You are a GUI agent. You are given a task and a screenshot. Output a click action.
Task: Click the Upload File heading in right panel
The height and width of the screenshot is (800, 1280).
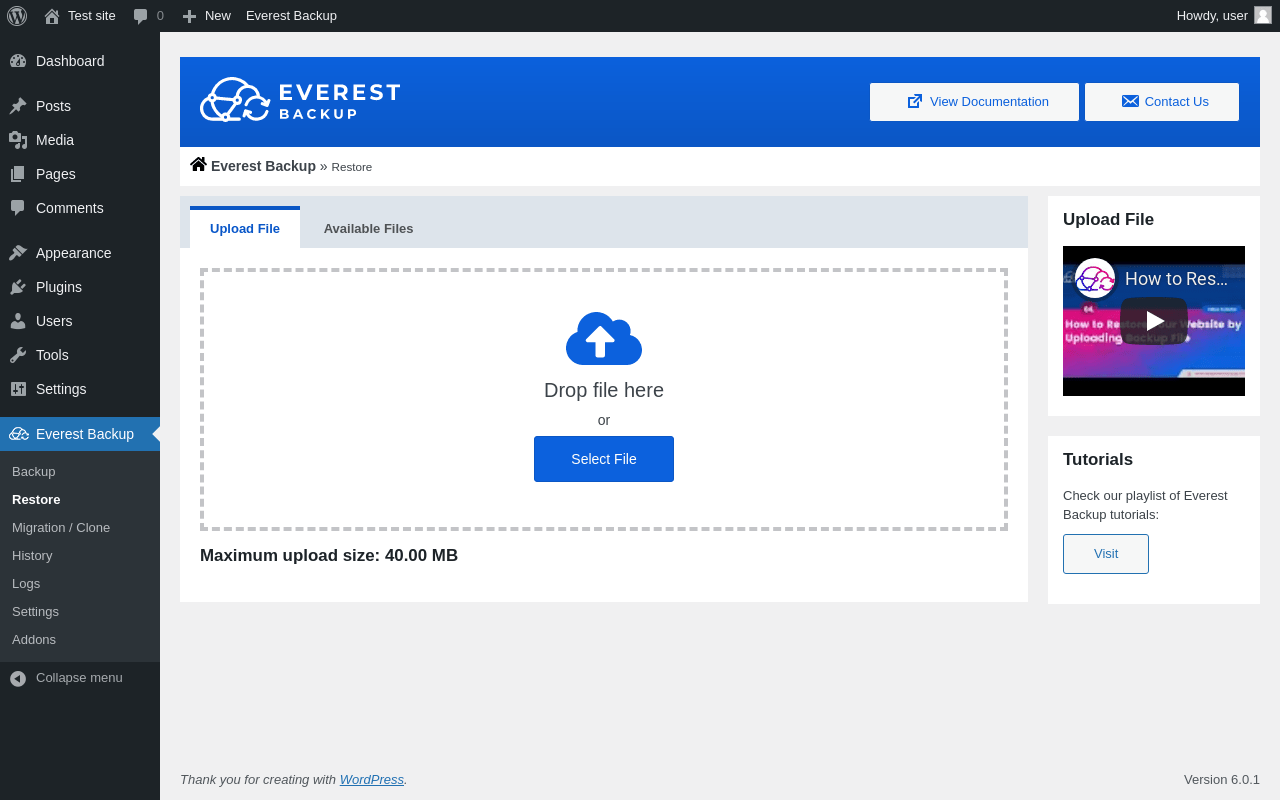[1108, 220]
